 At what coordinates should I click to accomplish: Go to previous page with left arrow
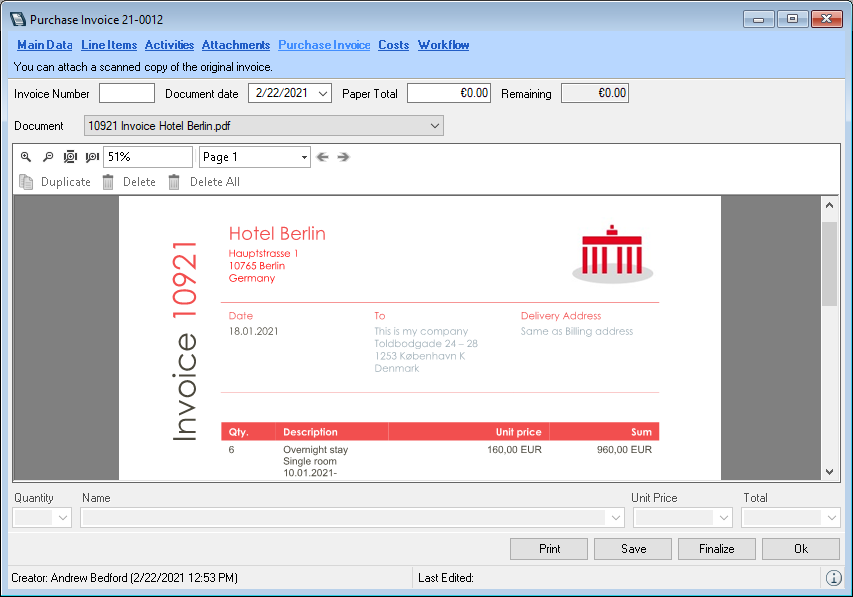click(x=322, y=157)
